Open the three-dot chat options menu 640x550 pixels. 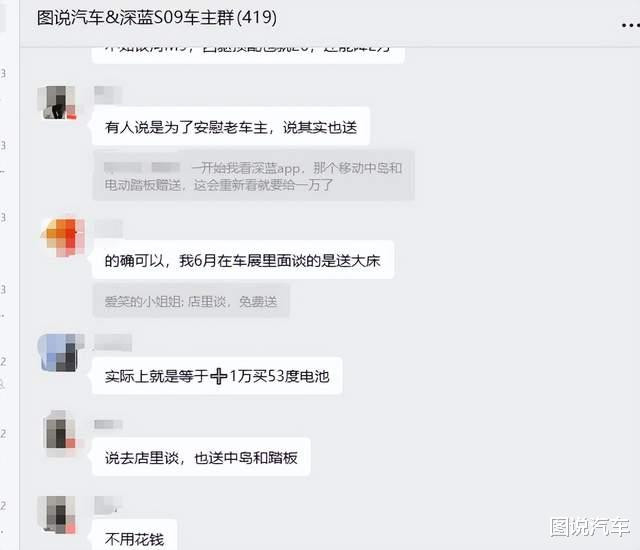coord(631,25)
